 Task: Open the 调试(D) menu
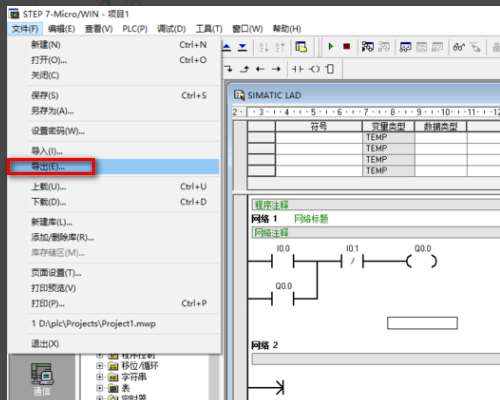pos(171,29)
